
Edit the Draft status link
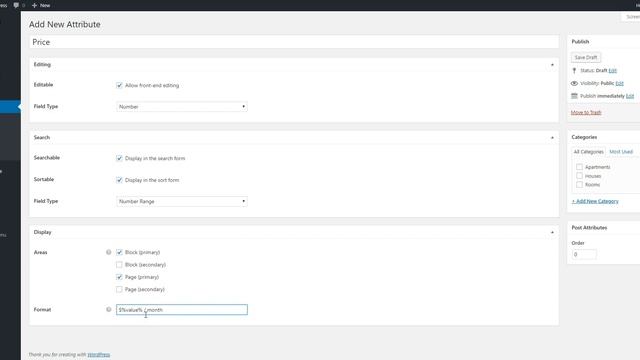click(612, 71)
